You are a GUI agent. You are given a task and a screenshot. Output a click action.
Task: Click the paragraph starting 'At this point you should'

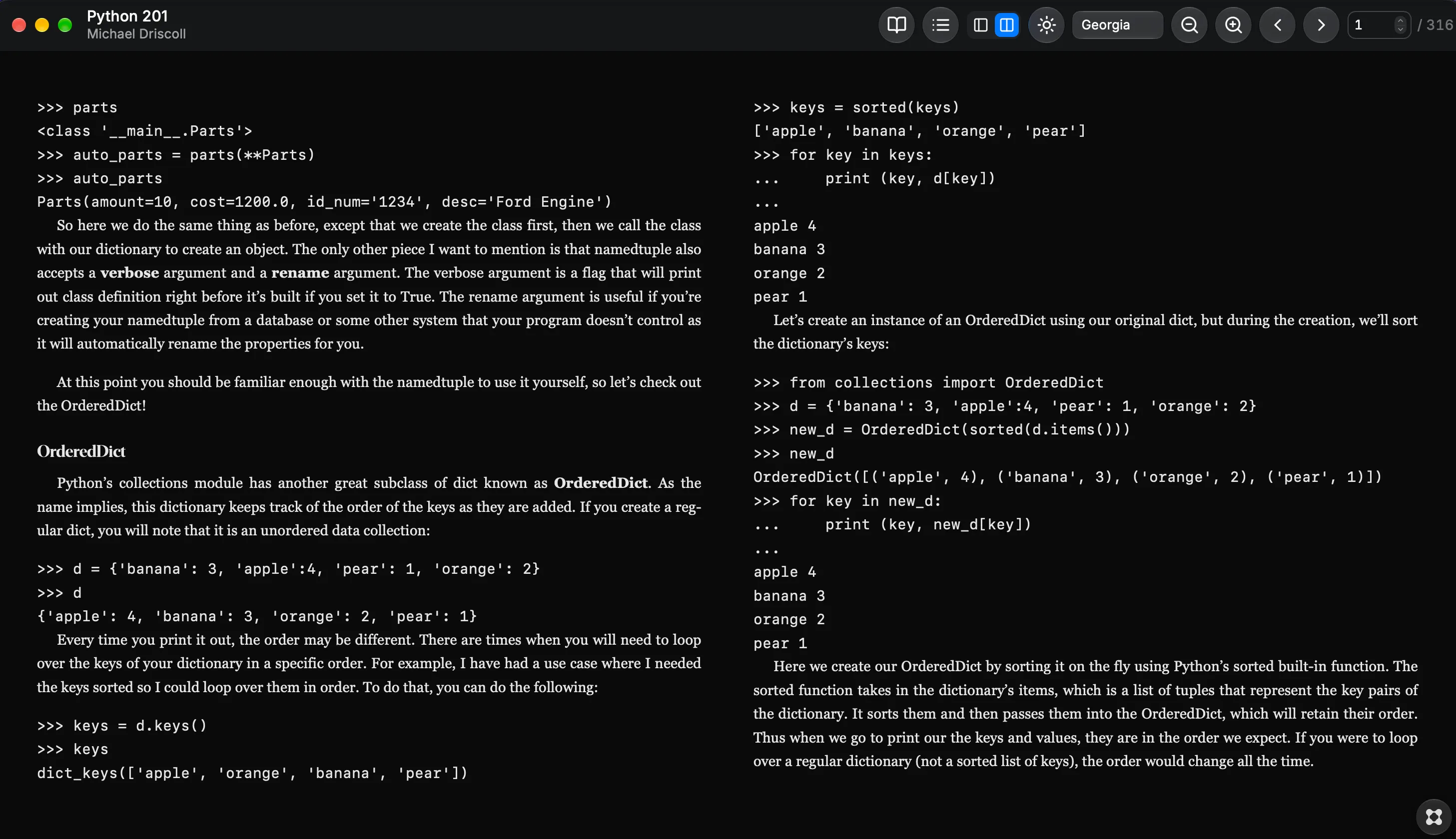click(x=369, y=394)
